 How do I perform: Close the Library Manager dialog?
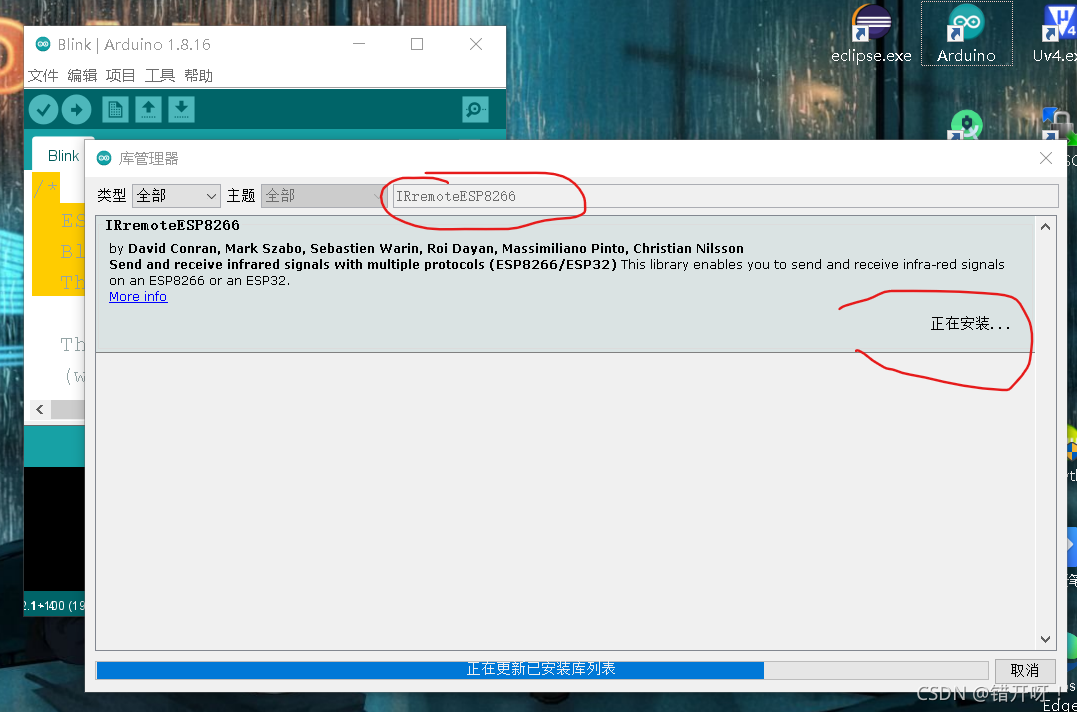pos(1045,158)
